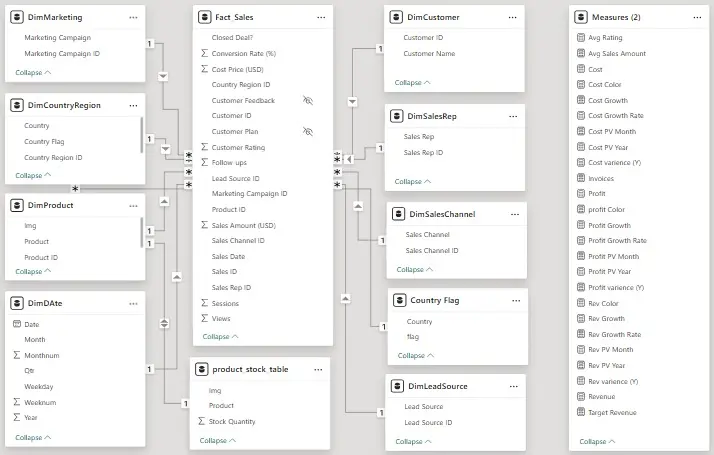The image size is (714, 455).
Task: Click calculator icon beside Avg Rating measure
Action: (581, 37)
